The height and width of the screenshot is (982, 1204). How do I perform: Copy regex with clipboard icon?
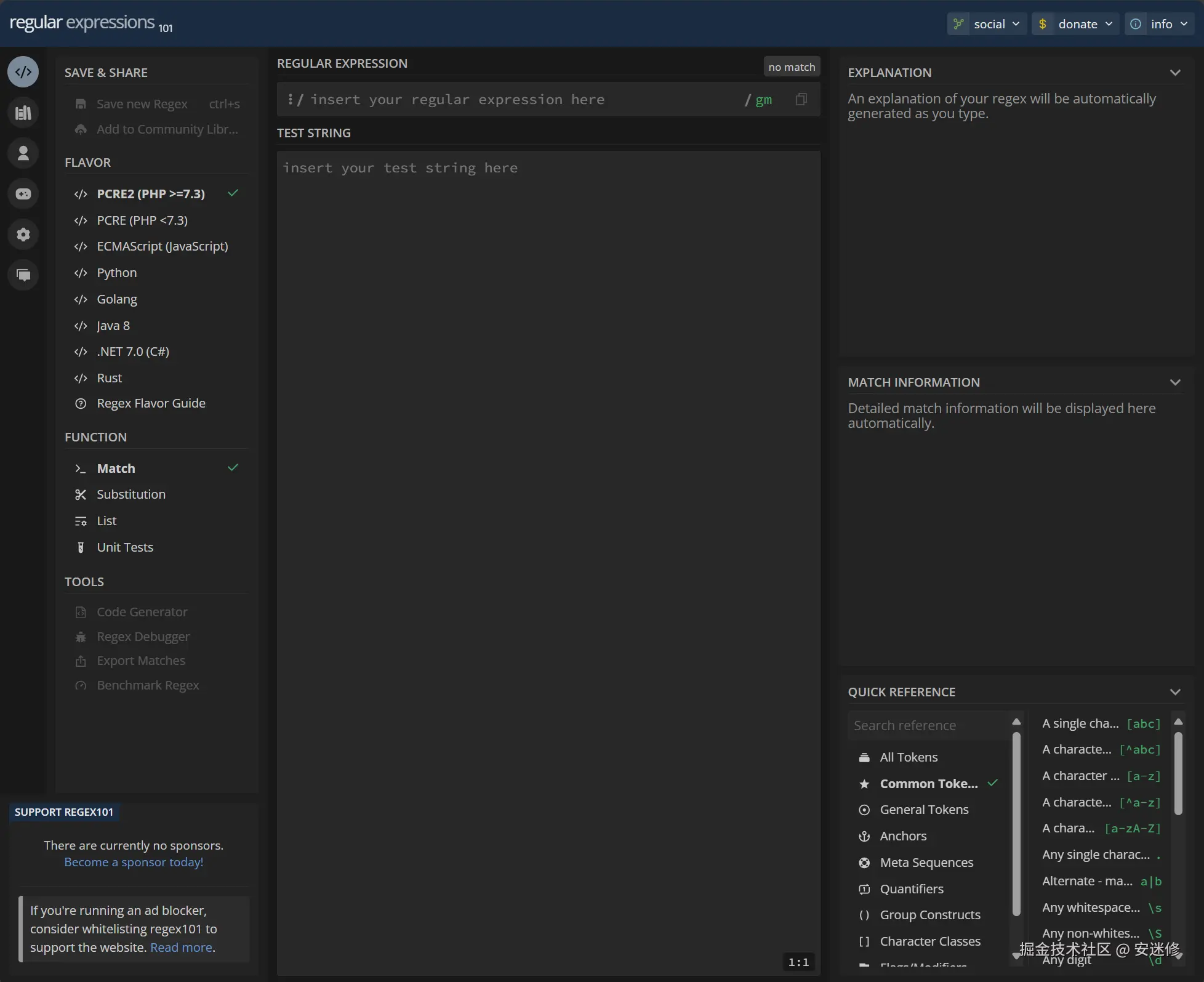(x=801, y=99)
